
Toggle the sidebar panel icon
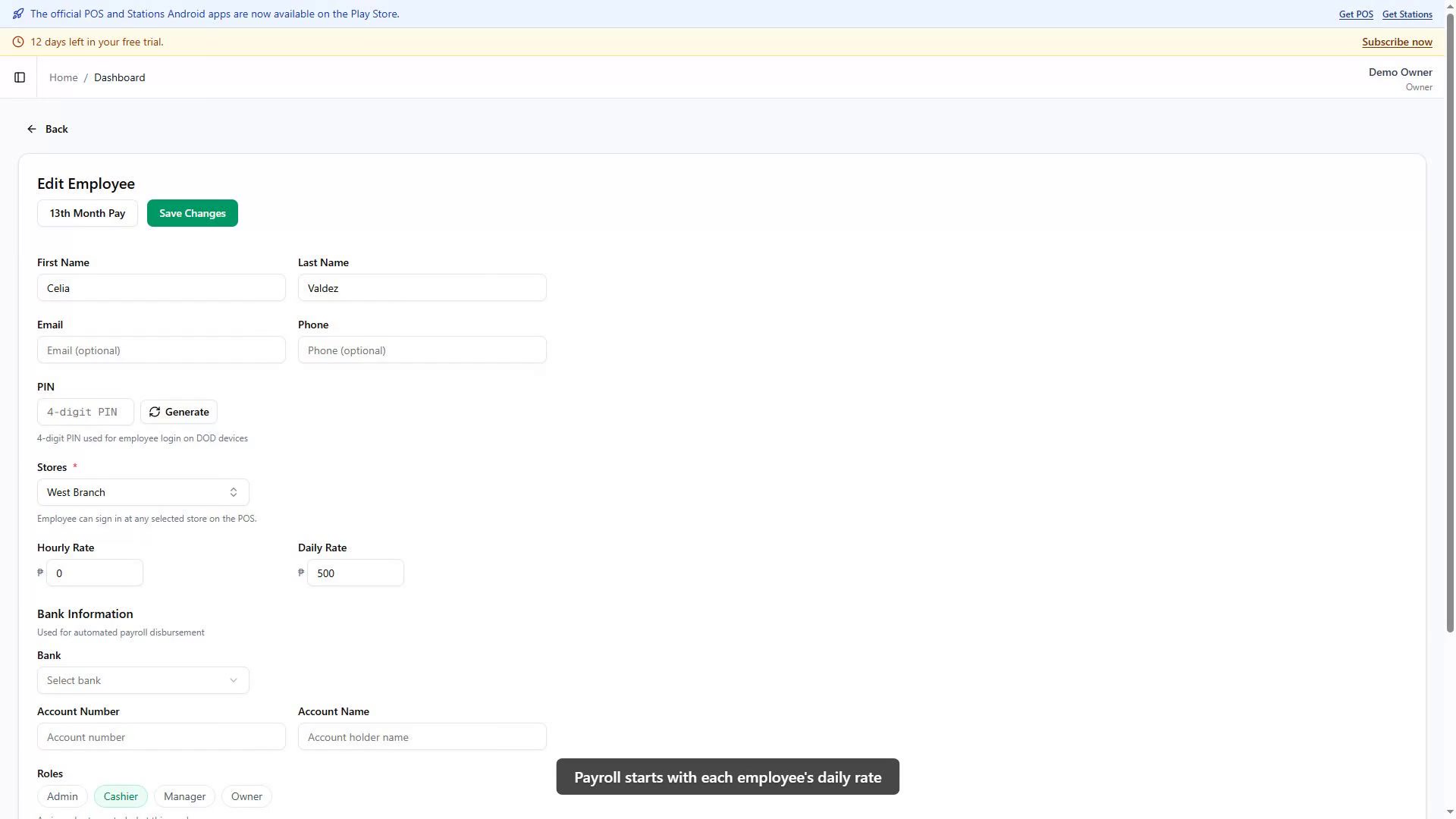20,77
